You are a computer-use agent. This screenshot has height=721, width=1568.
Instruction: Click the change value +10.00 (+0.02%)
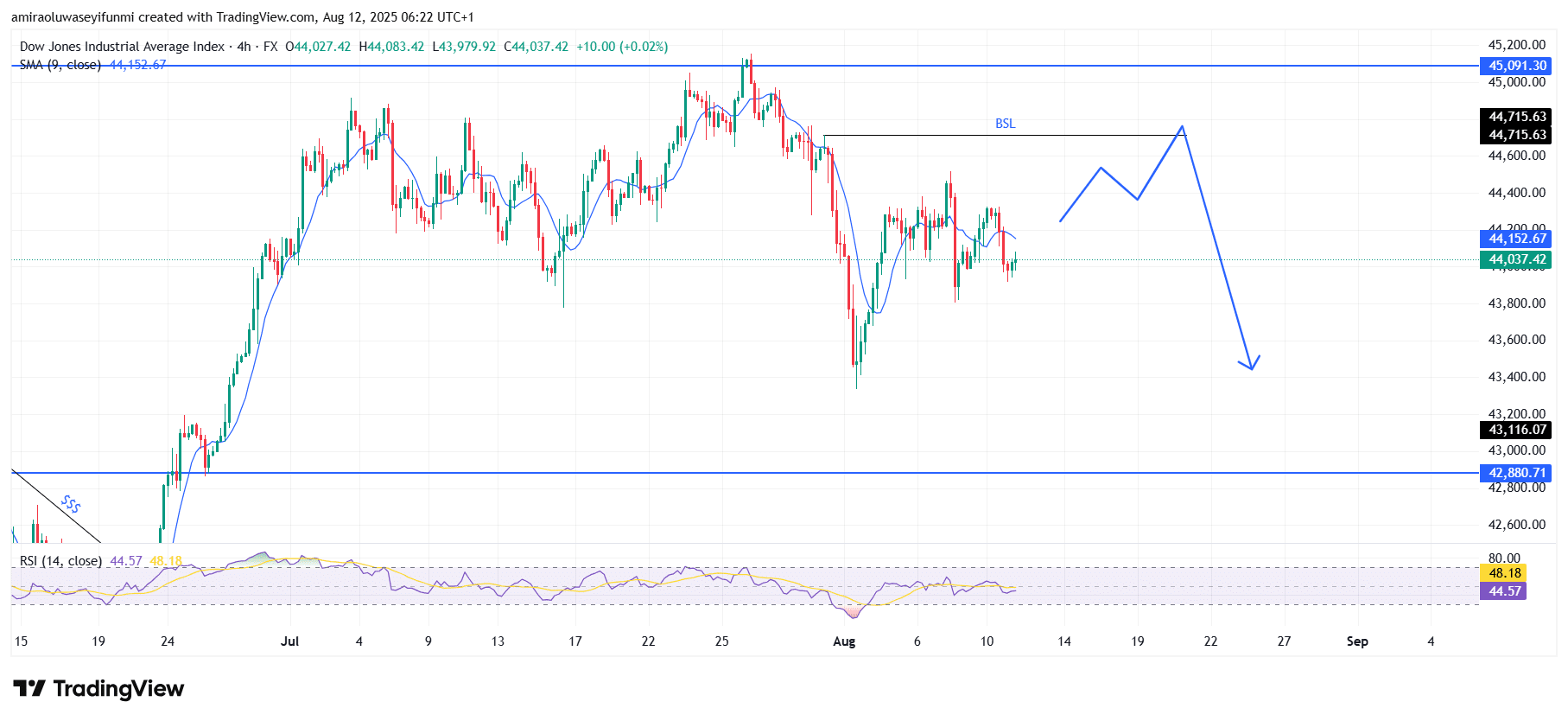622,47
